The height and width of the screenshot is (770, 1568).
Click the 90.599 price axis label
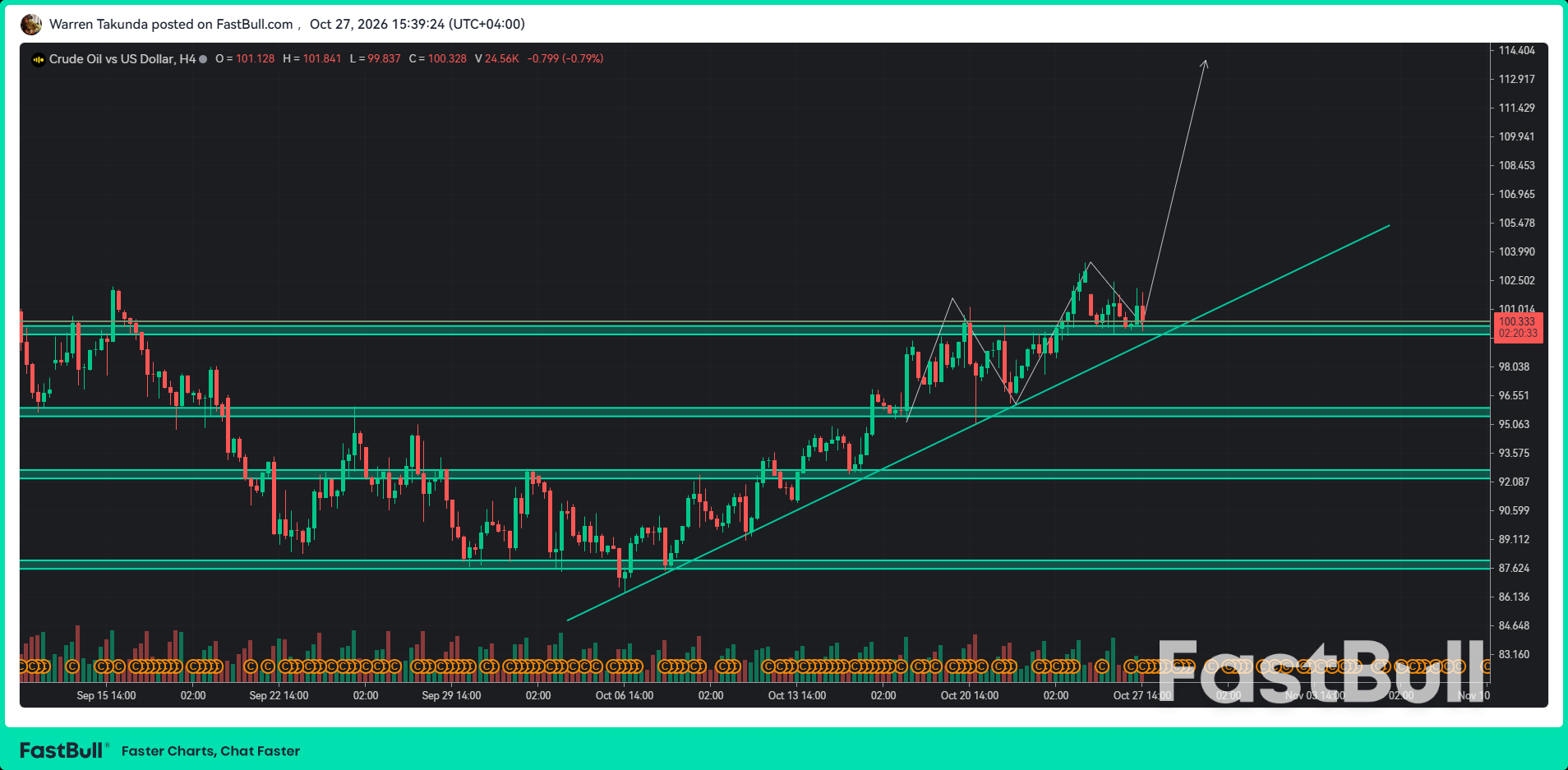(x=1515, y=511)
